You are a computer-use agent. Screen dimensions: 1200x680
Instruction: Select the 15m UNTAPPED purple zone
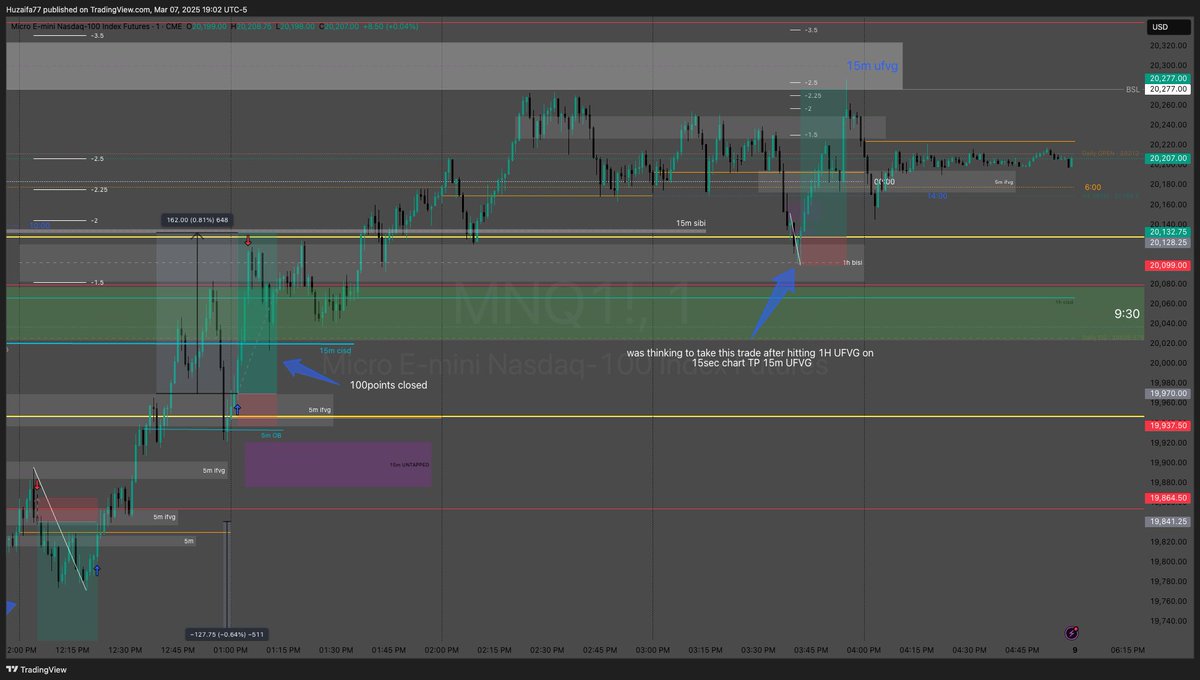tap(338, 465)
